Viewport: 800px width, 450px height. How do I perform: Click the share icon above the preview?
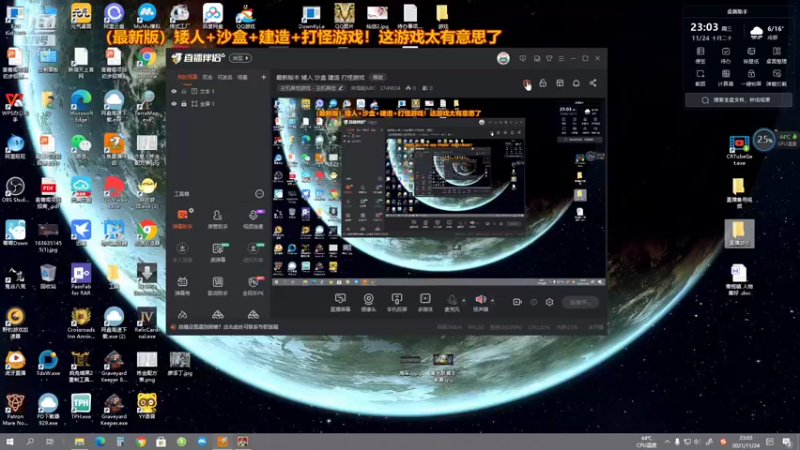(x=593, y=83)
